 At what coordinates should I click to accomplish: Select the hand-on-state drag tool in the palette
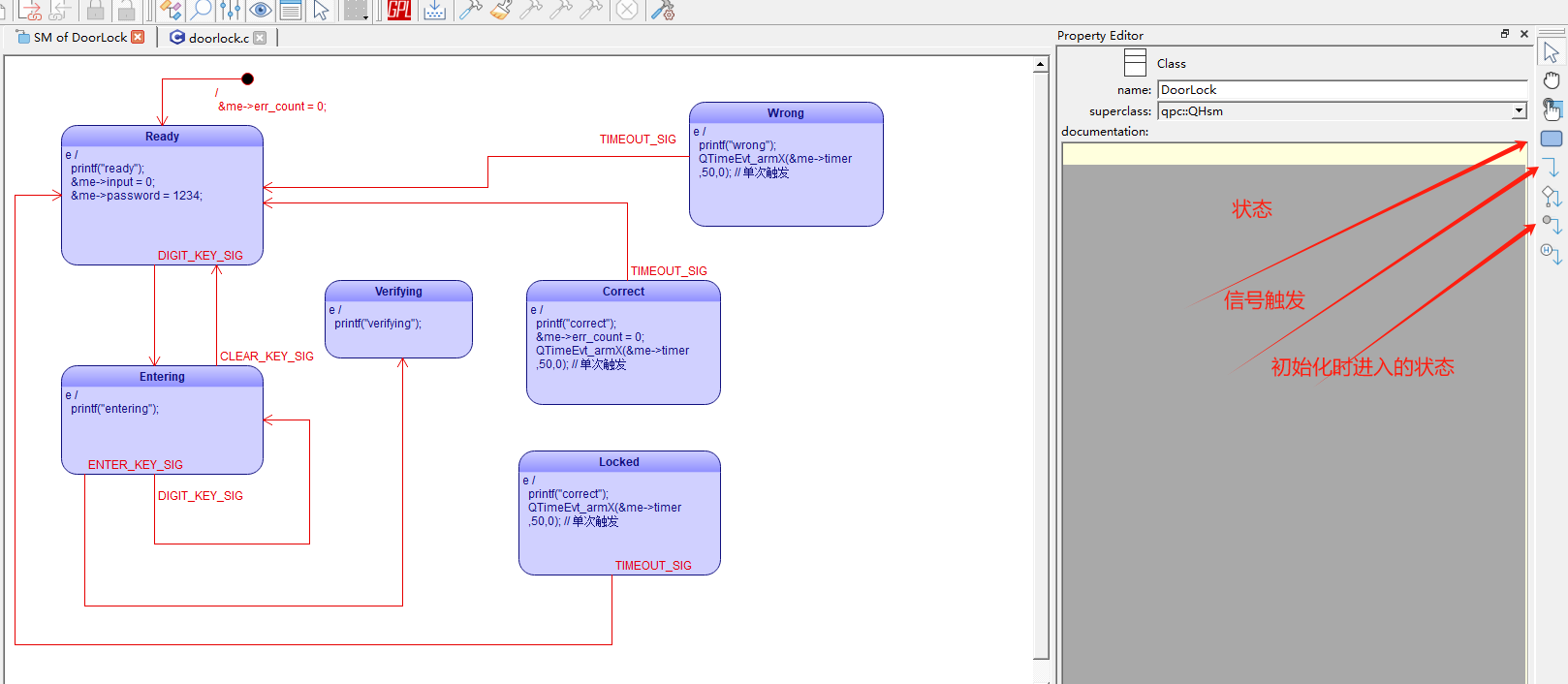tap(1552, 109)
